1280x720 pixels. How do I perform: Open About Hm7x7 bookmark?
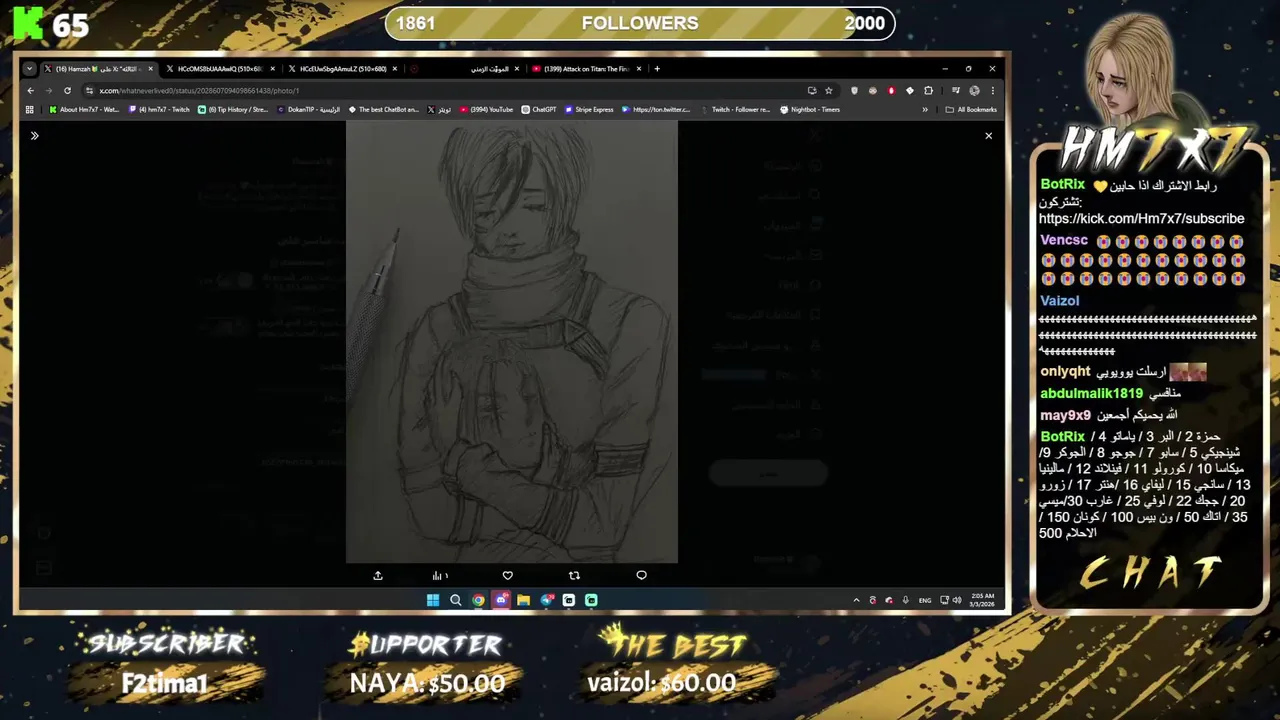coord(84,110)
